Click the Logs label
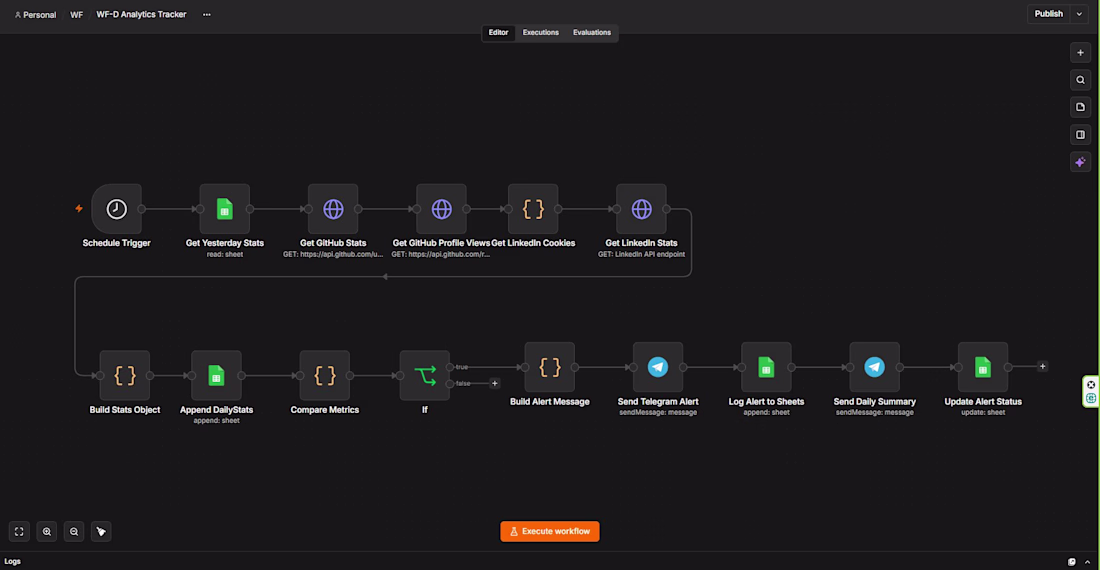Viewport: 1100px width, 570px height. [x=13, y=562]
